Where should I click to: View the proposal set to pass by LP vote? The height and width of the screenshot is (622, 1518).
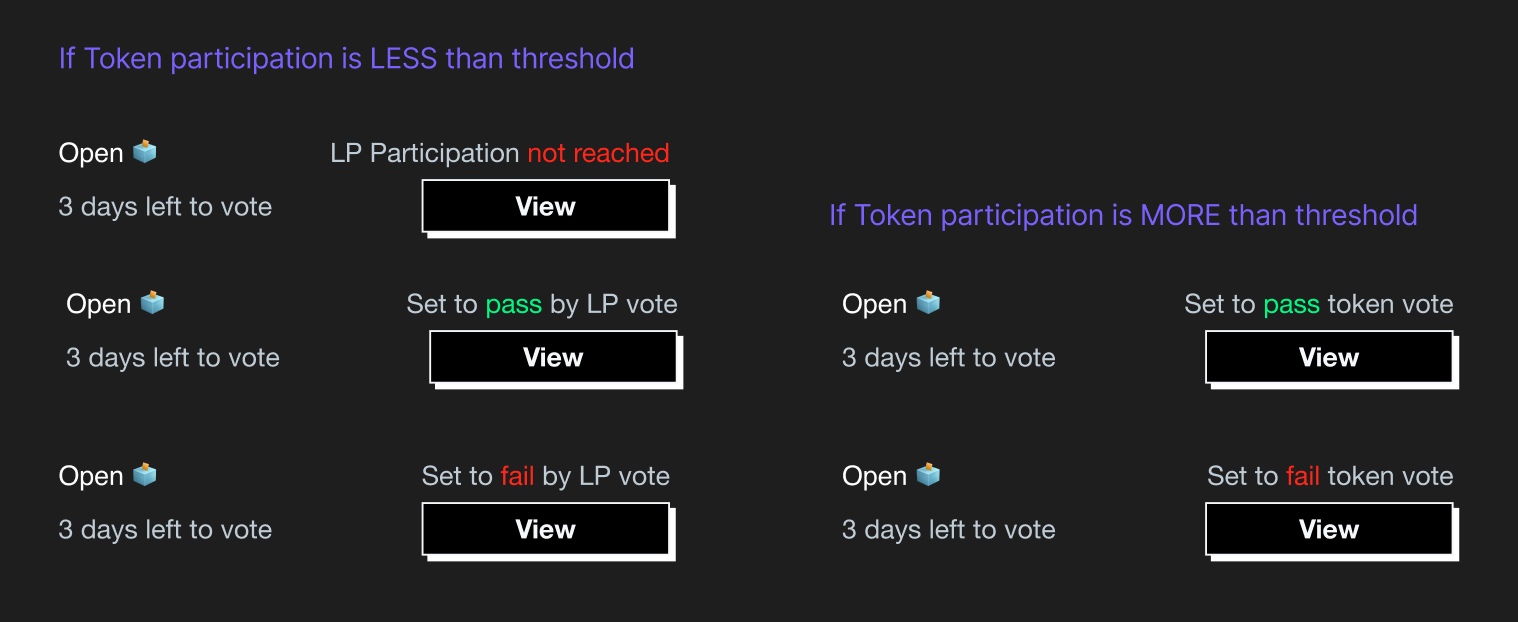coord(553,357)
